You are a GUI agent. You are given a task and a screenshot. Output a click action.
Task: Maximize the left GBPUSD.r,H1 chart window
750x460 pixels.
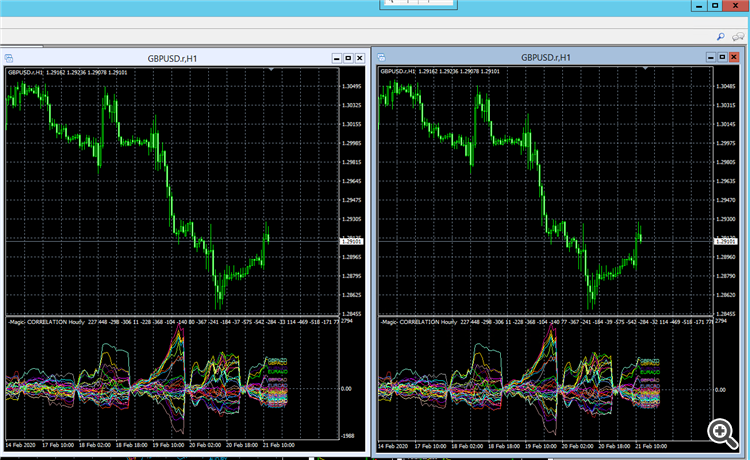tap(348, 58)
